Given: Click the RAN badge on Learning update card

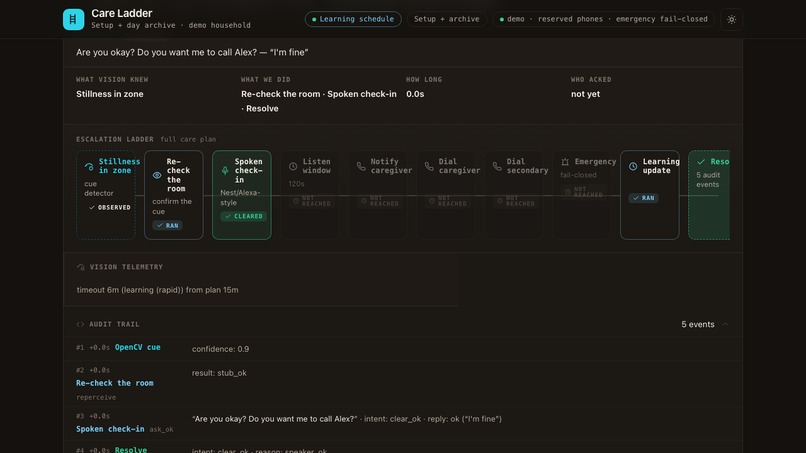Looking at the screenshot, I should click(643, 197).
